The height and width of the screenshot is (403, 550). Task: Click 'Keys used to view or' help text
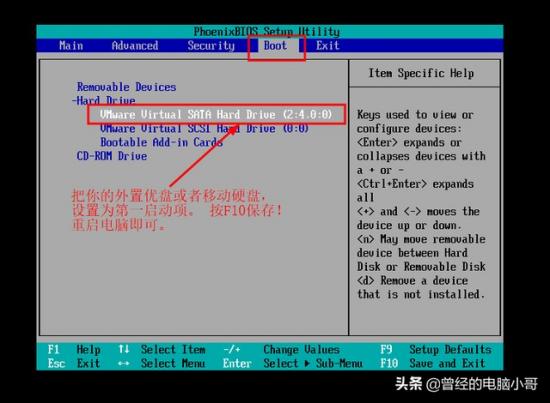[415, 115]
